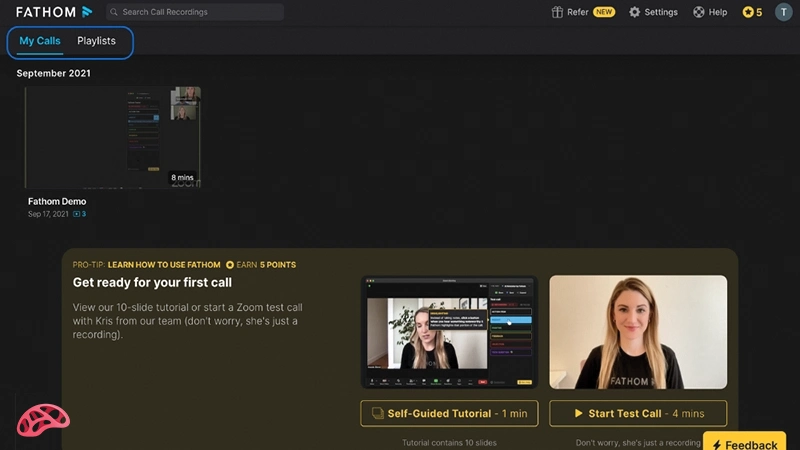Click the magnifying glass search icon
Image resolution: width=800 pixels, height=450 pixels.
pos(114,12)
